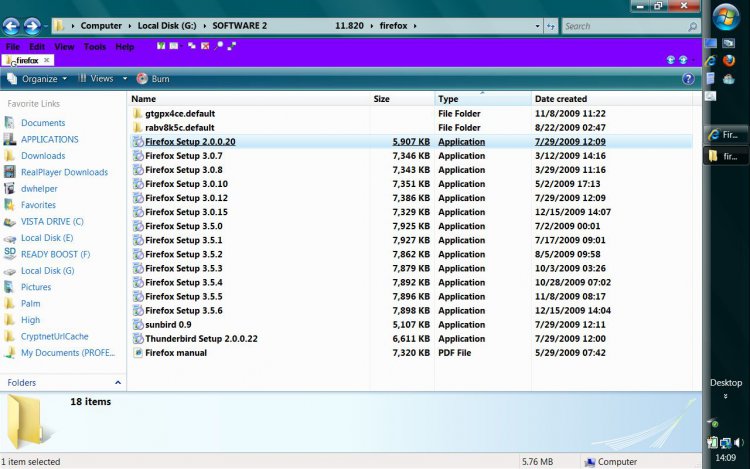Open the Help question mark button
750x469 pixels.
(x=688, y=79)
